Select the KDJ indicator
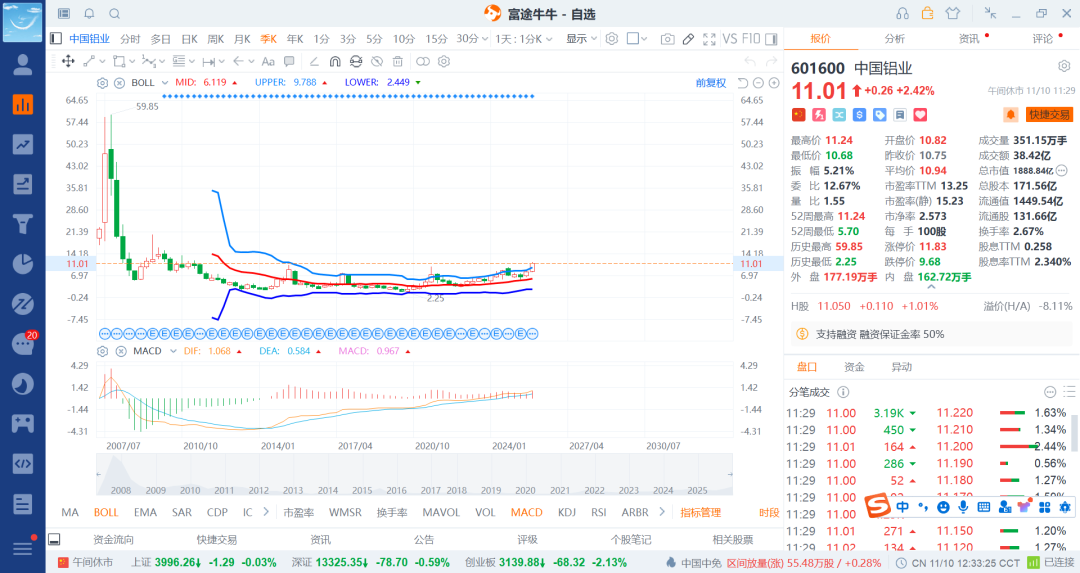The width and height of the screenshot is (1080, 573). click(567, 512)
